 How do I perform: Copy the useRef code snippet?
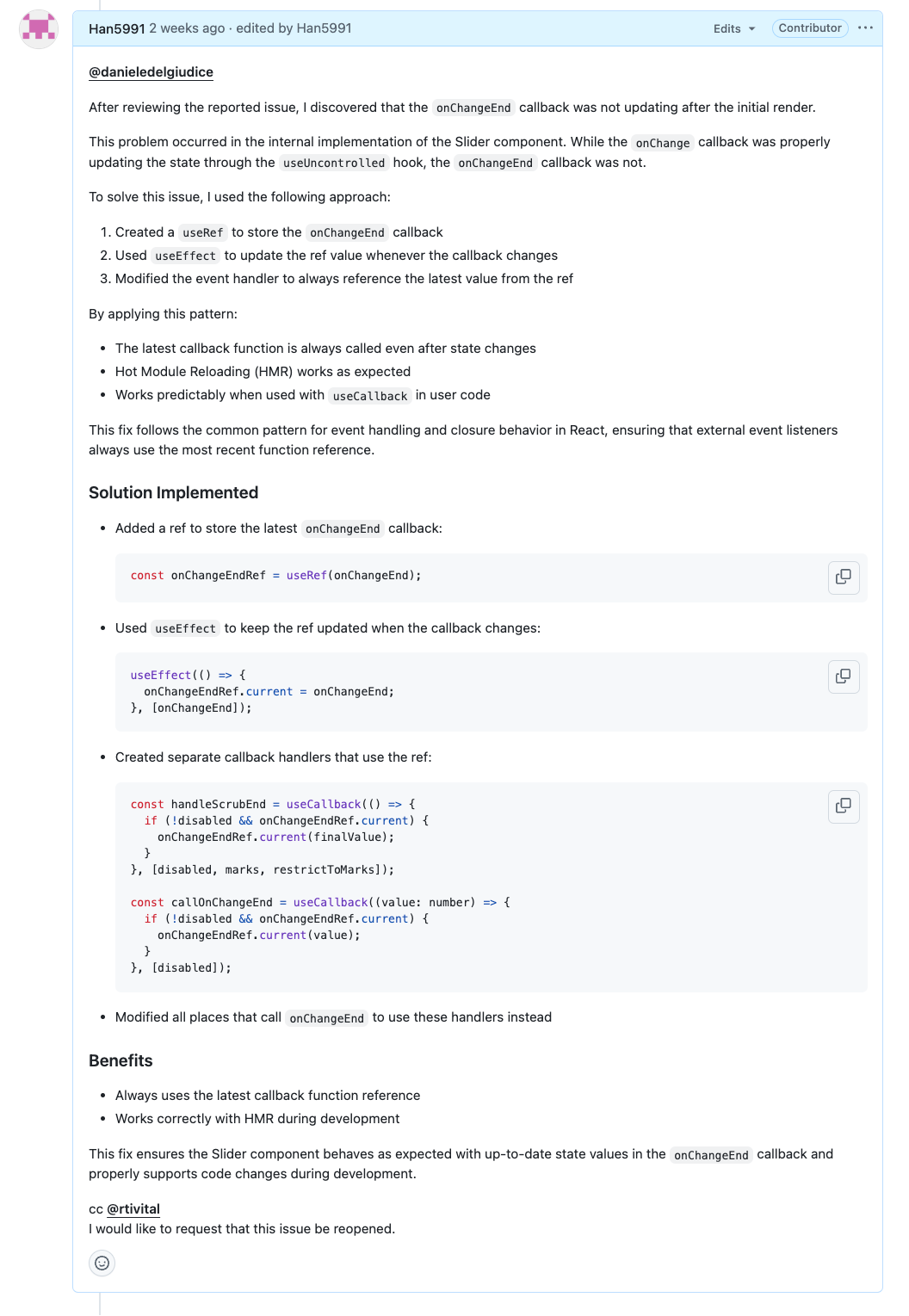tap(844, 577)
